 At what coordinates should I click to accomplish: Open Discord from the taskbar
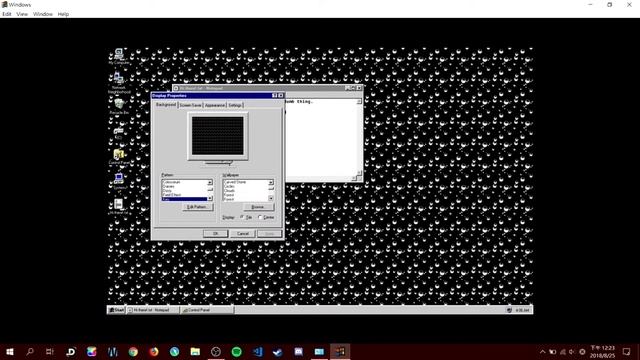point(298,351)
